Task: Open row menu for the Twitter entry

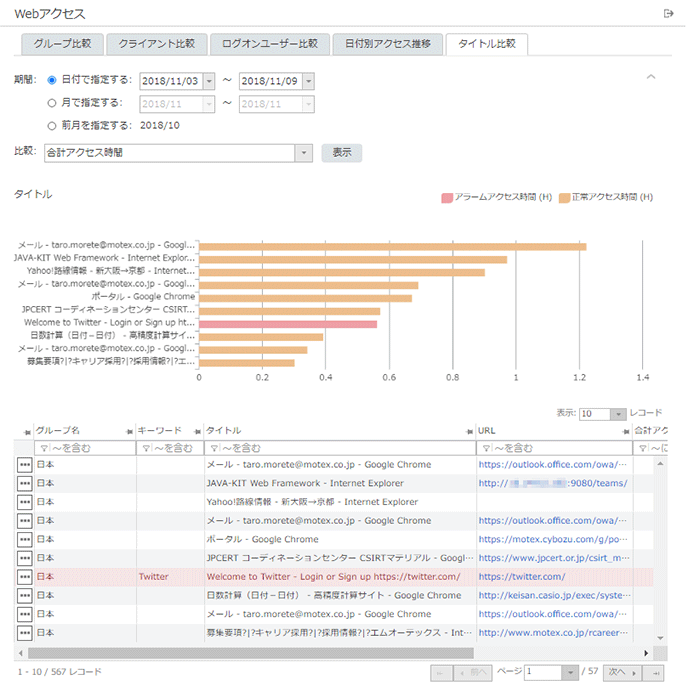Action: [x=24, y=577]
